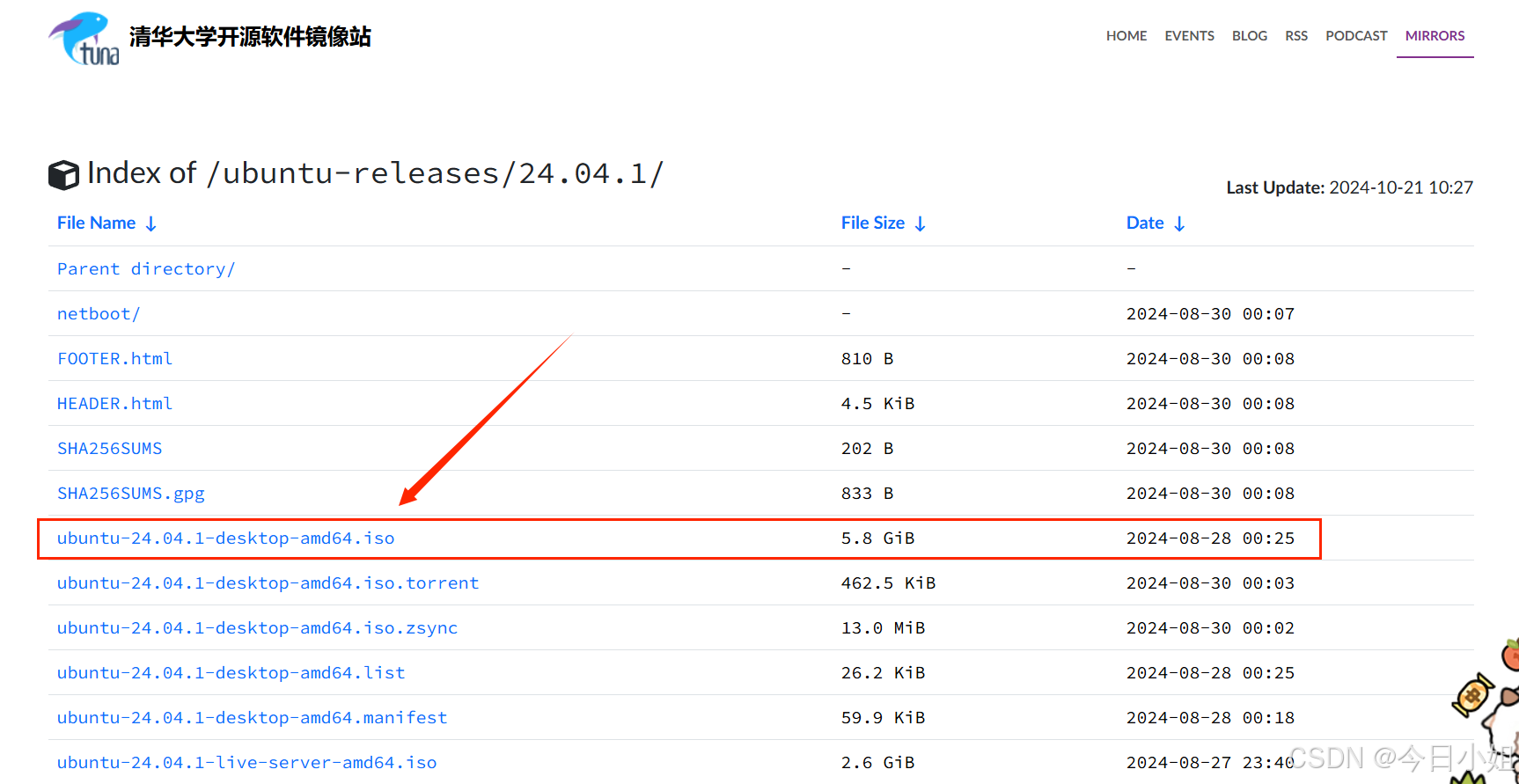Click the sort arrow next to File Name

tap(151, 224)
